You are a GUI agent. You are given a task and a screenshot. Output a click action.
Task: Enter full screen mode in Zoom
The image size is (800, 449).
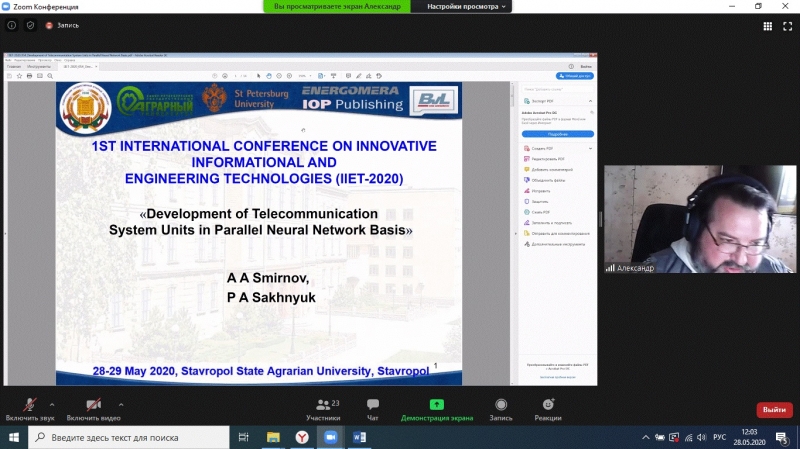tap(787, 26)
